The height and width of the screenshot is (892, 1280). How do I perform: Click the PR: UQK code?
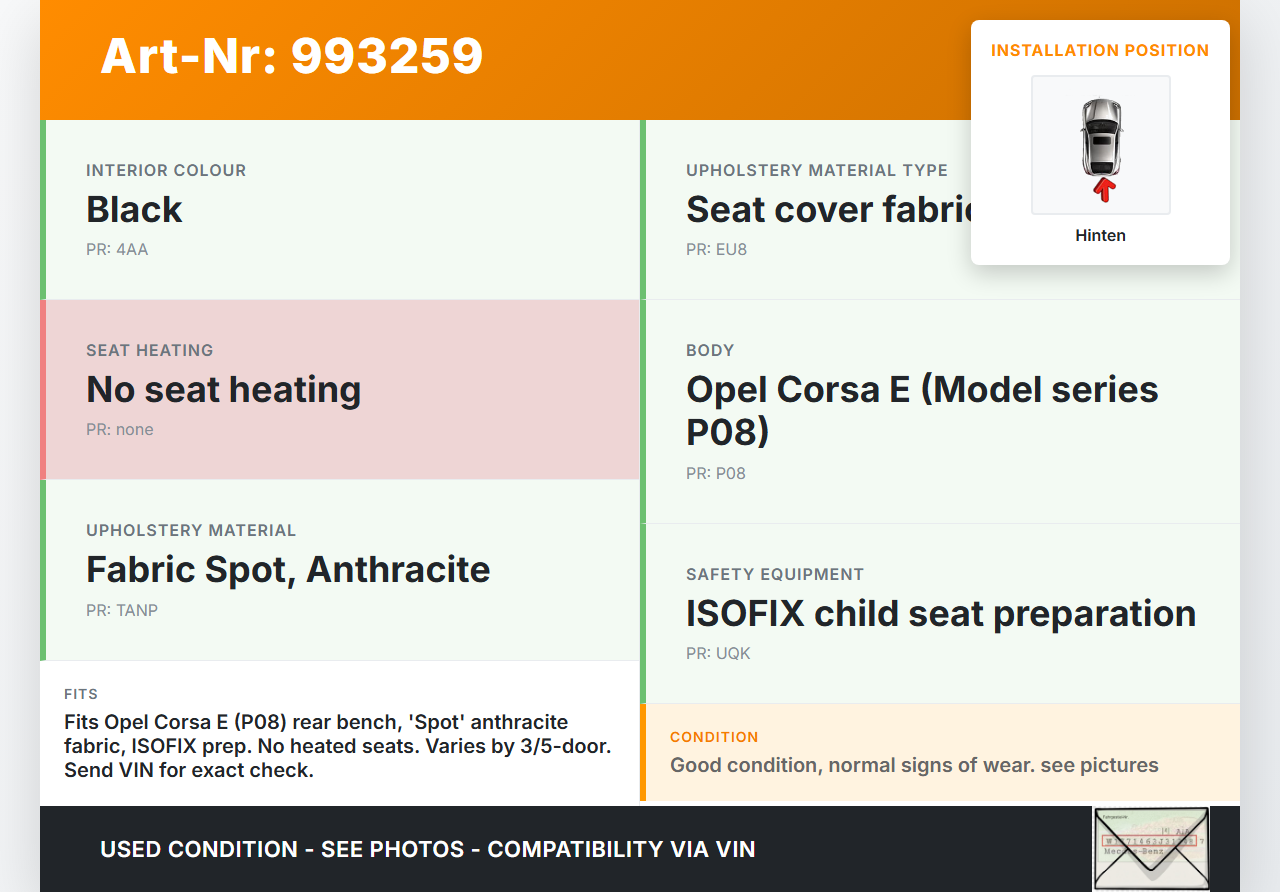coord(718,654)
